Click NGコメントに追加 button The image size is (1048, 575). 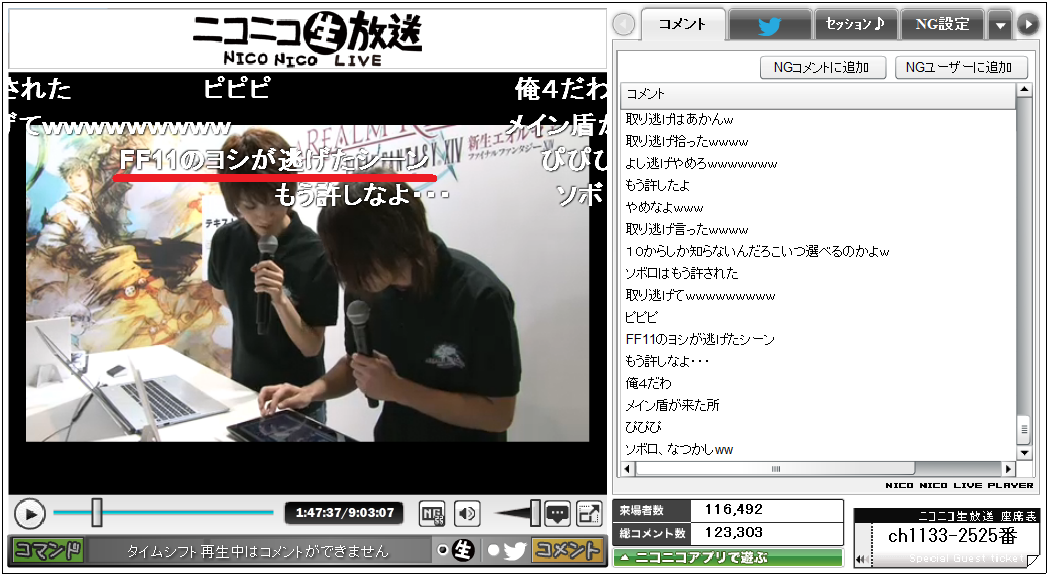[823, 68]
